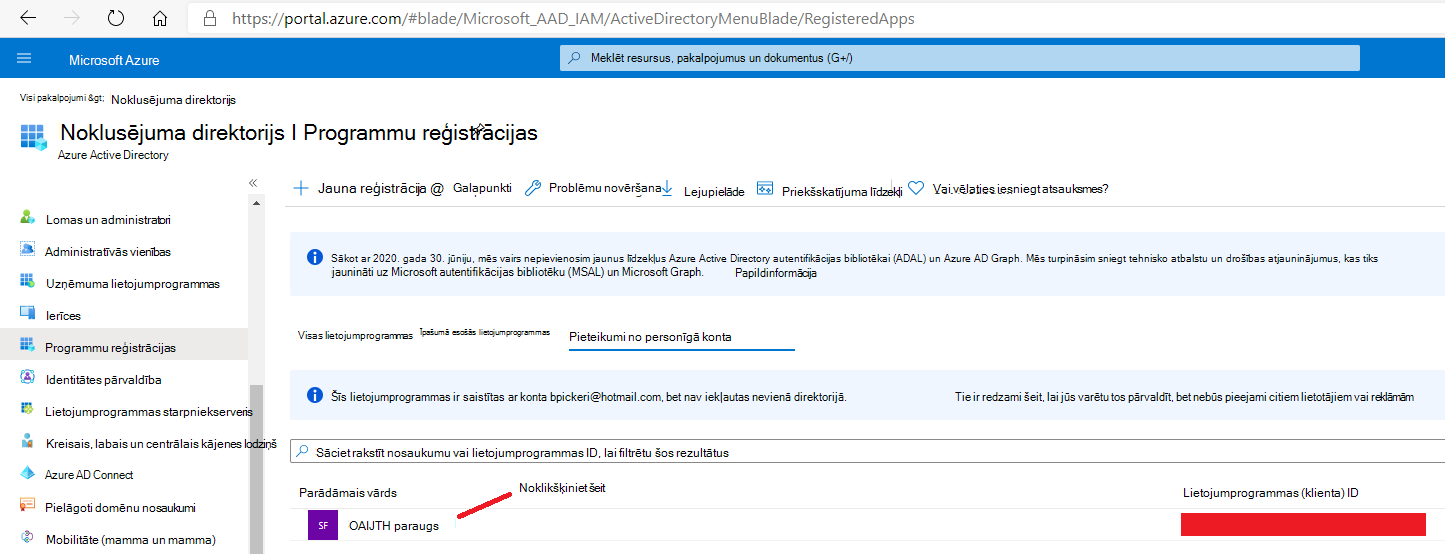Click the 'Administratīvās vienības' icon
This screenshot has width=1445, height=554.
pos(28,251)
